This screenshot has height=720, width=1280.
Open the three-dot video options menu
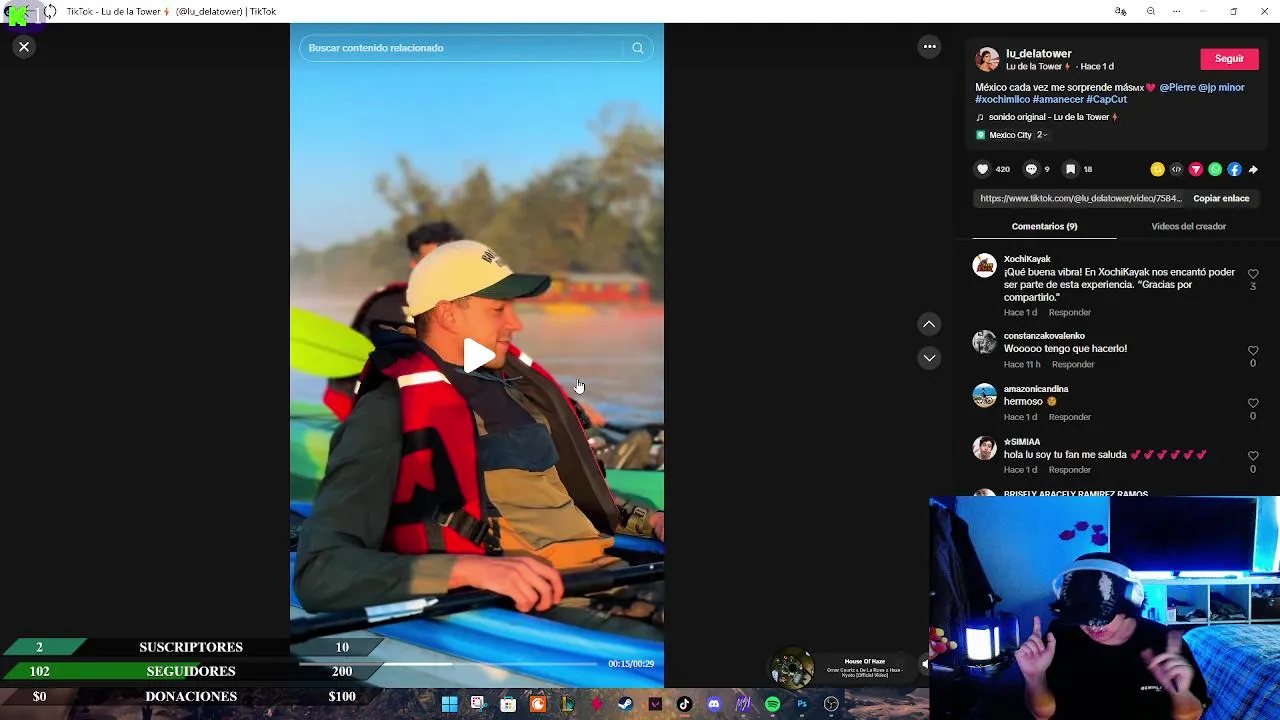coord(929,46)
